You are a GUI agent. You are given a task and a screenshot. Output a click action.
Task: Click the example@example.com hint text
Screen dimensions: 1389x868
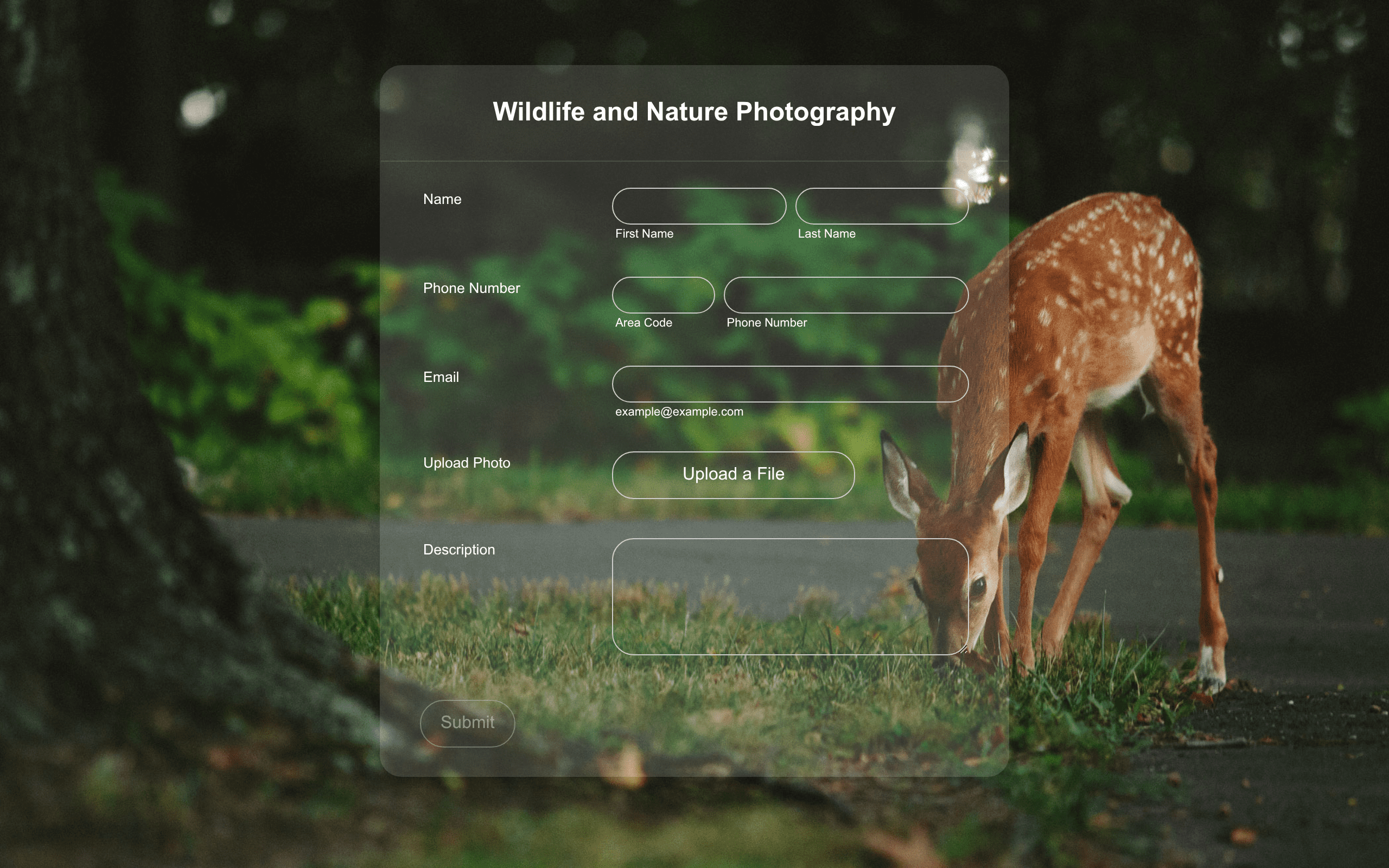679,412
